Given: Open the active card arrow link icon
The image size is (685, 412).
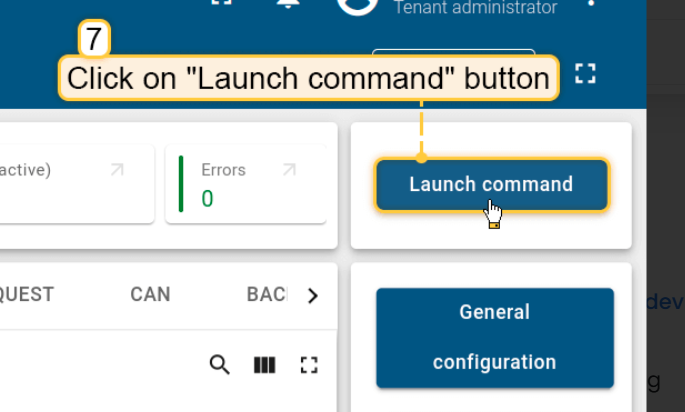Looking at the screenshot, I should click(x=117, y=170).
